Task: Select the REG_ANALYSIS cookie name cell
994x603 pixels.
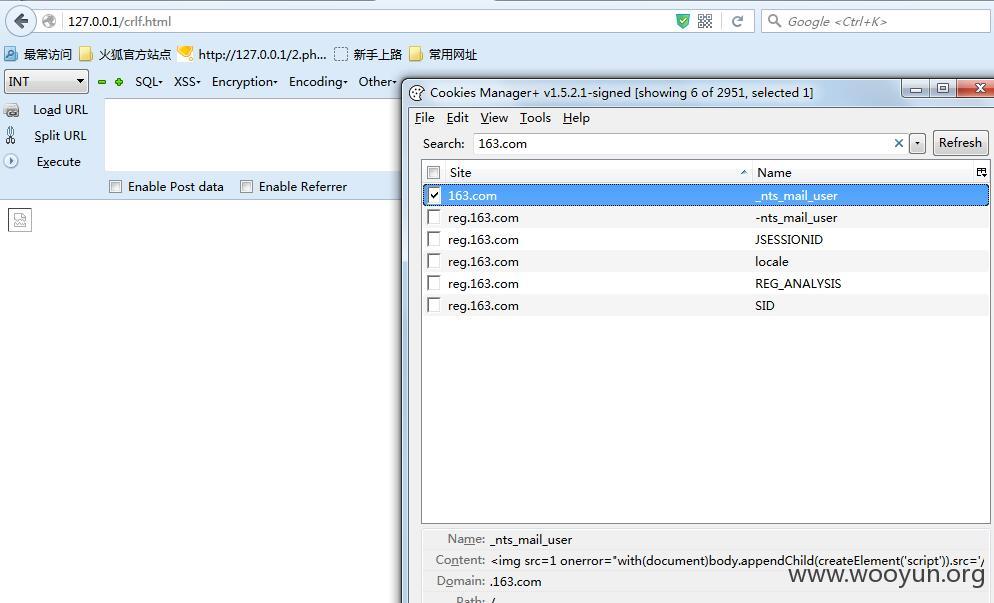Action: 797,283
